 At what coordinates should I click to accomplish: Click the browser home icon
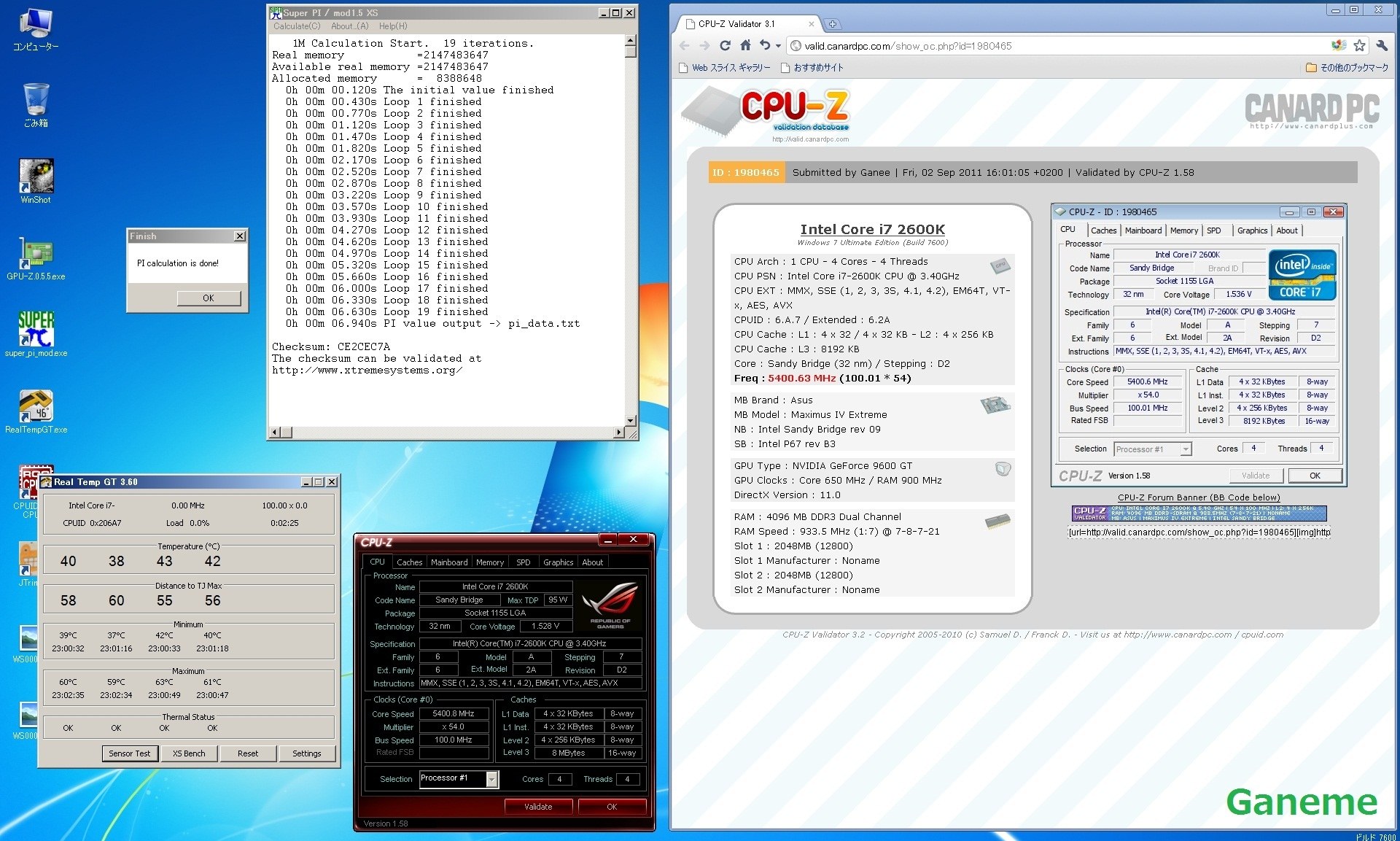[745, 46]
